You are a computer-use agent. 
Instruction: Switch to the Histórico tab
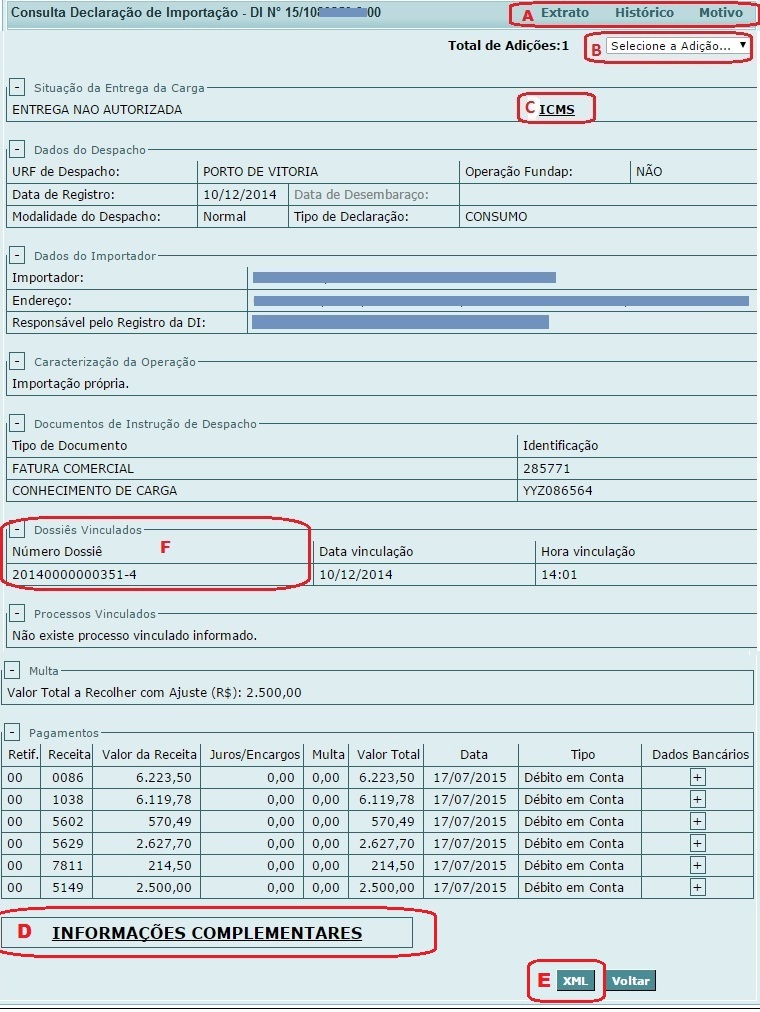(644, 14)
